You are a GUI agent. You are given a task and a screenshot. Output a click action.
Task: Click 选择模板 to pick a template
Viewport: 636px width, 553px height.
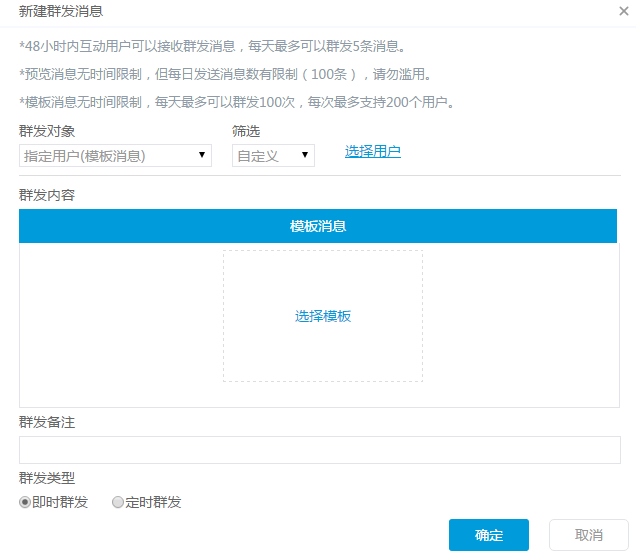pyautogui.click(x=323, y=316)
